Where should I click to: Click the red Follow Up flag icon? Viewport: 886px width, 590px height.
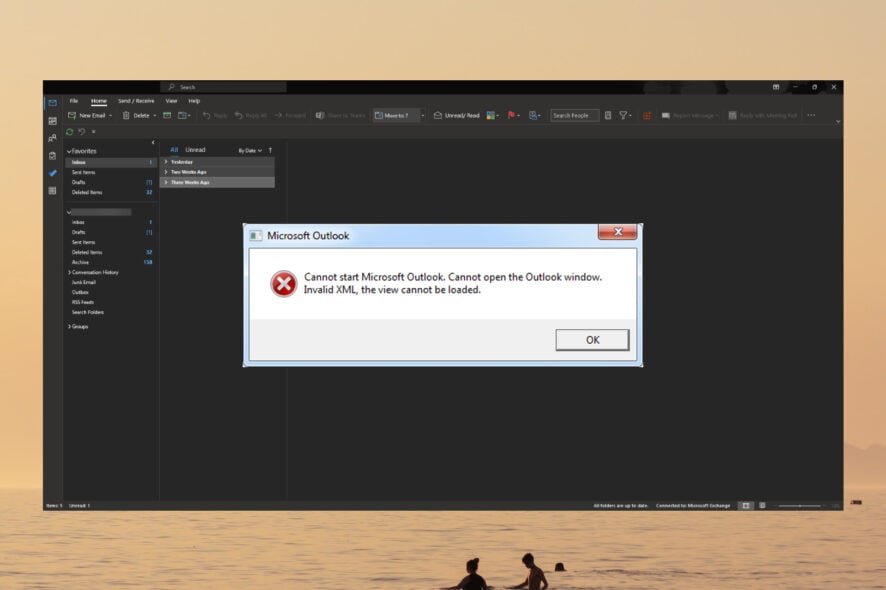click(513, 115)
